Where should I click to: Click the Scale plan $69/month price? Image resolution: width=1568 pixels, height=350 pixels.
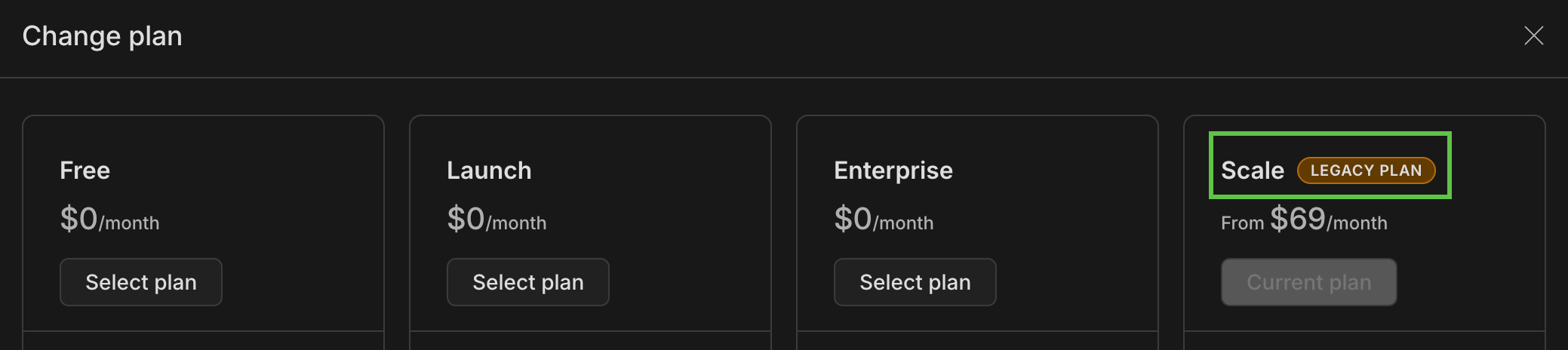pos(1328,220)
